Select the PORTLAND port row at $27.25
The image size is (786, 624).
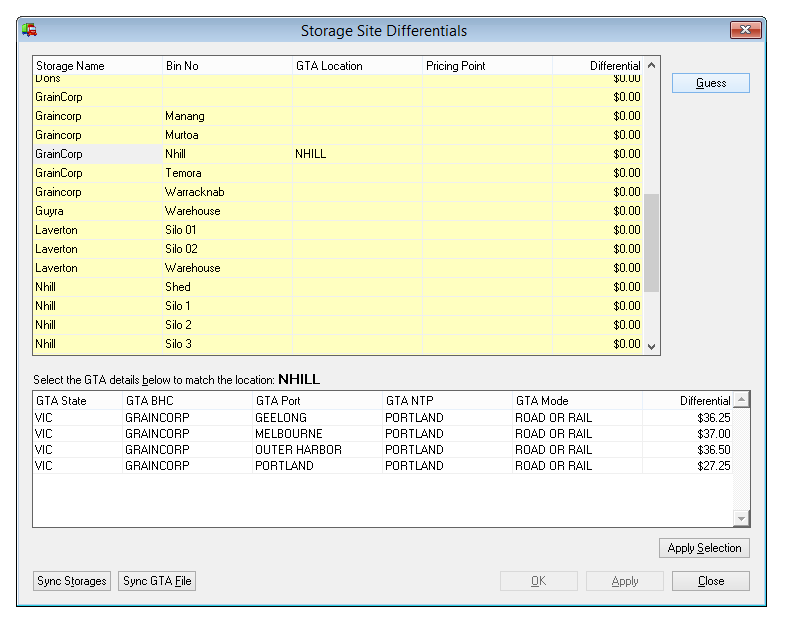coord(284,466)
